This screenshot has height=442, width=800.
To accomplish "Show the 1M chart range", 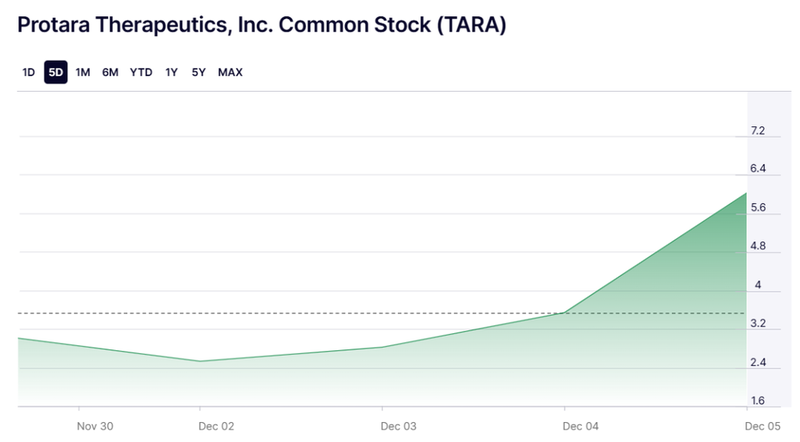I will (x=83, y=72).
